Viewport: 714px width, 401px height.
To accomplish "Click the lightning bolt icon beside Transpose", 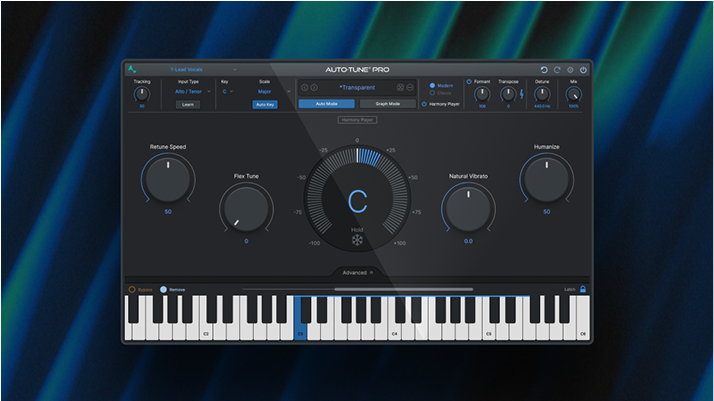I will pos(522,94).
